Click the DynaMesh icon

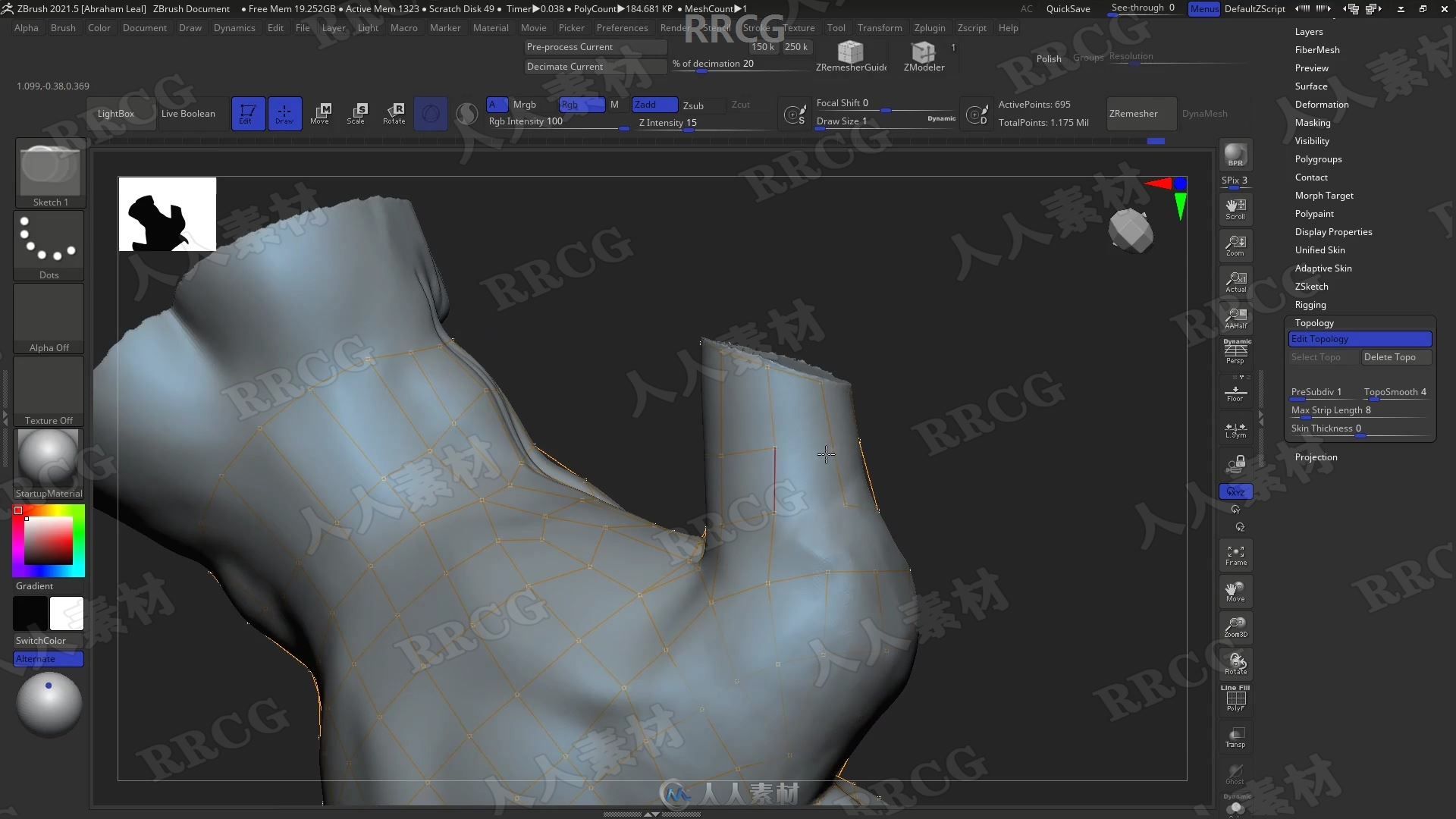(1205, 113)
